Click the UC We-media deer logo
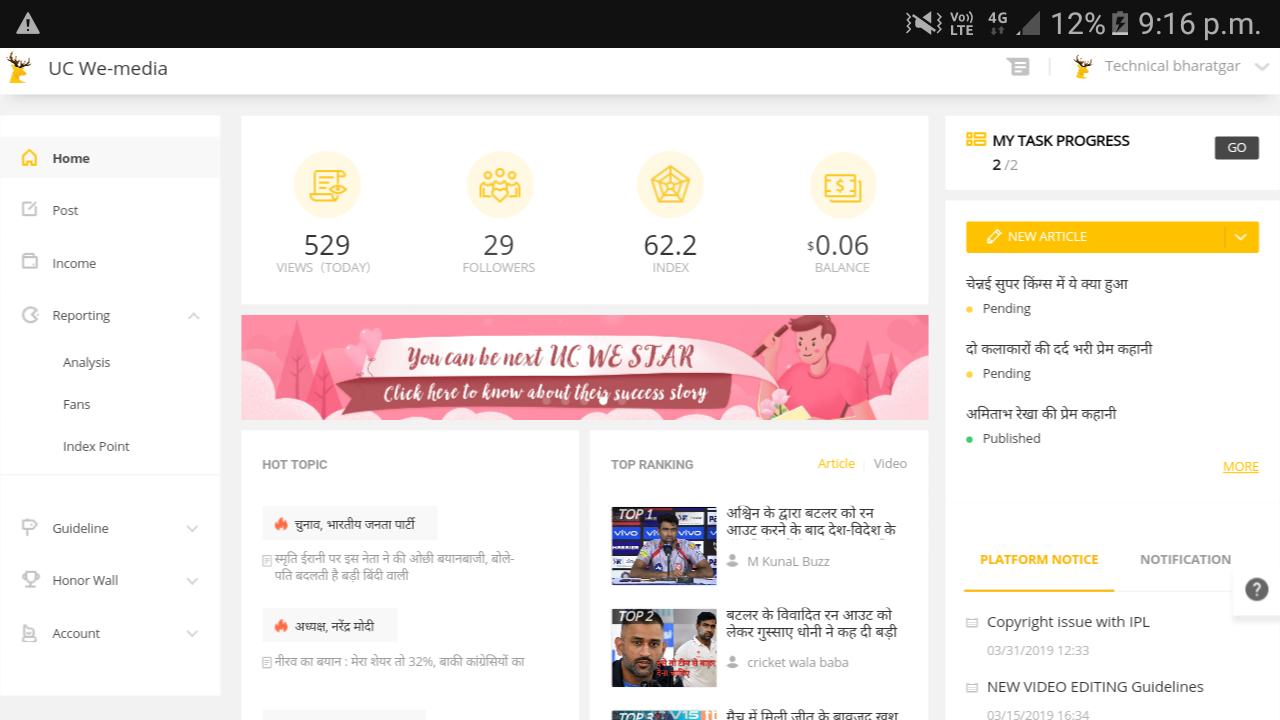Image resolution: width=1280 pixels, height=720 pixels. (x=17, y=66)
